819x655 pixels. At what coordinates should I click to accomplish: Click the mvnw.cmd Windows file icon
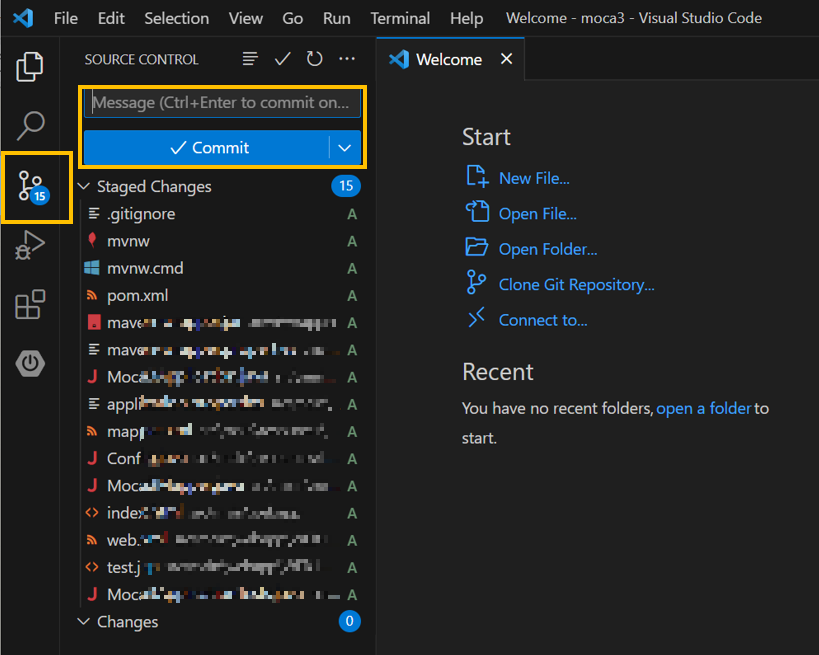point(92,268)
